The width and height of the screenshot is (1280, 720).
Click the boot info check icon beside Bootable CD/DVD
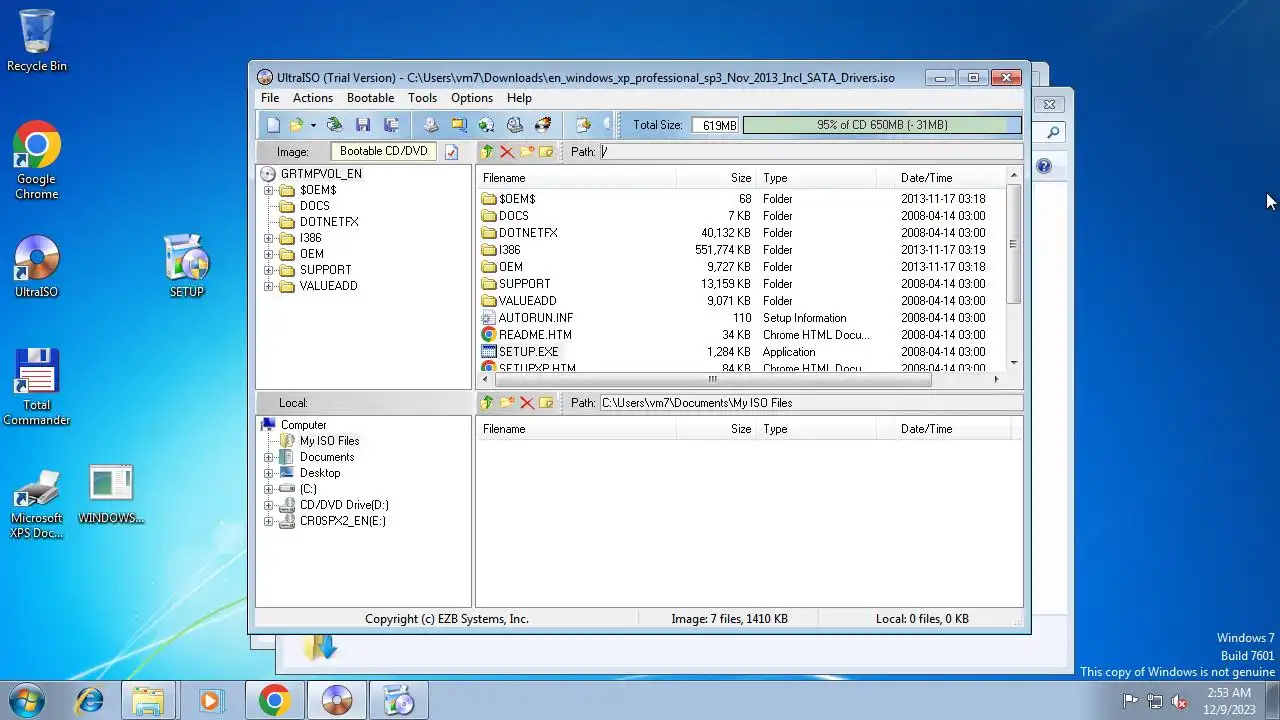tap(451, 152)
